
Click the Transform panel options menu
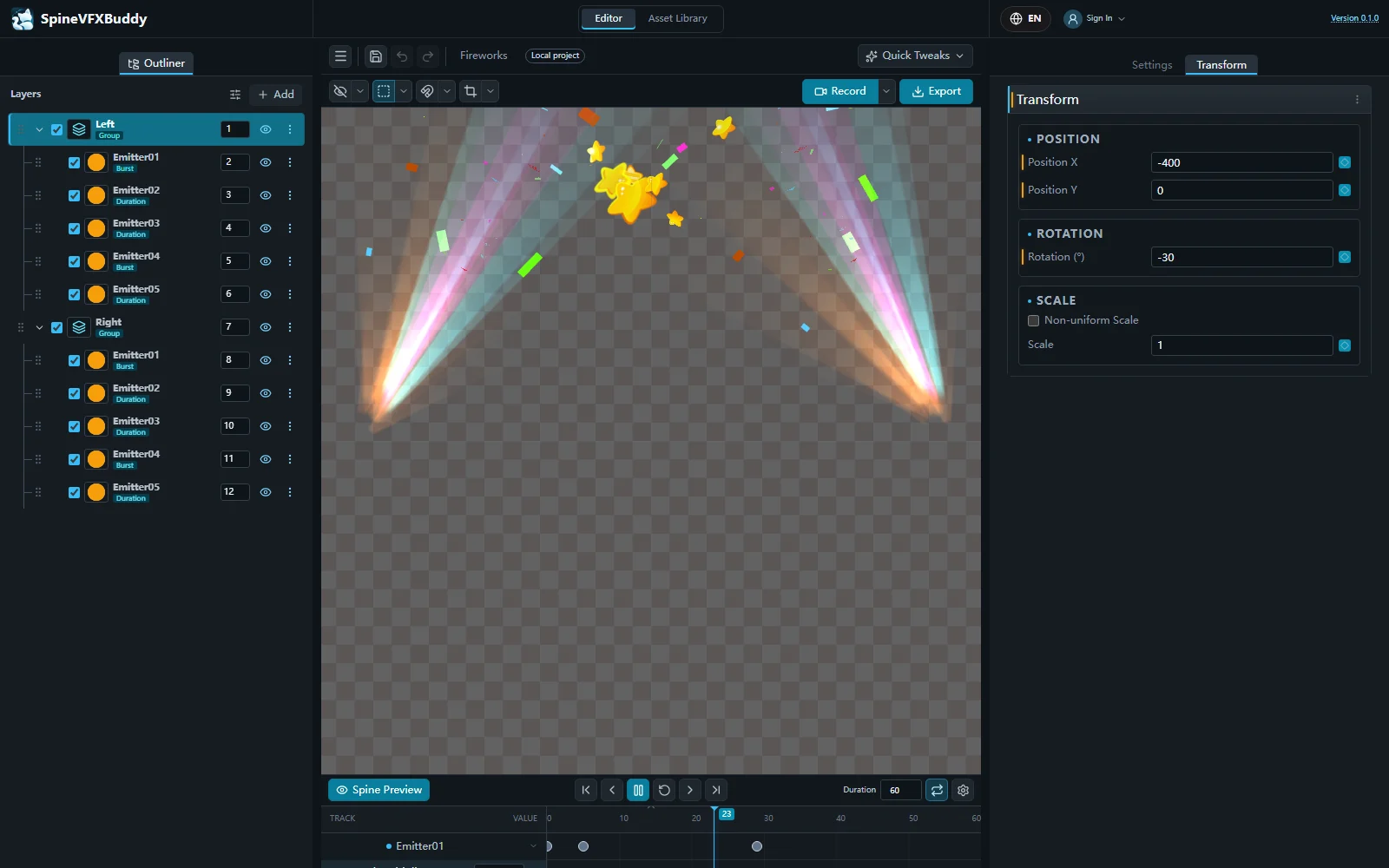coord(1357,100)
